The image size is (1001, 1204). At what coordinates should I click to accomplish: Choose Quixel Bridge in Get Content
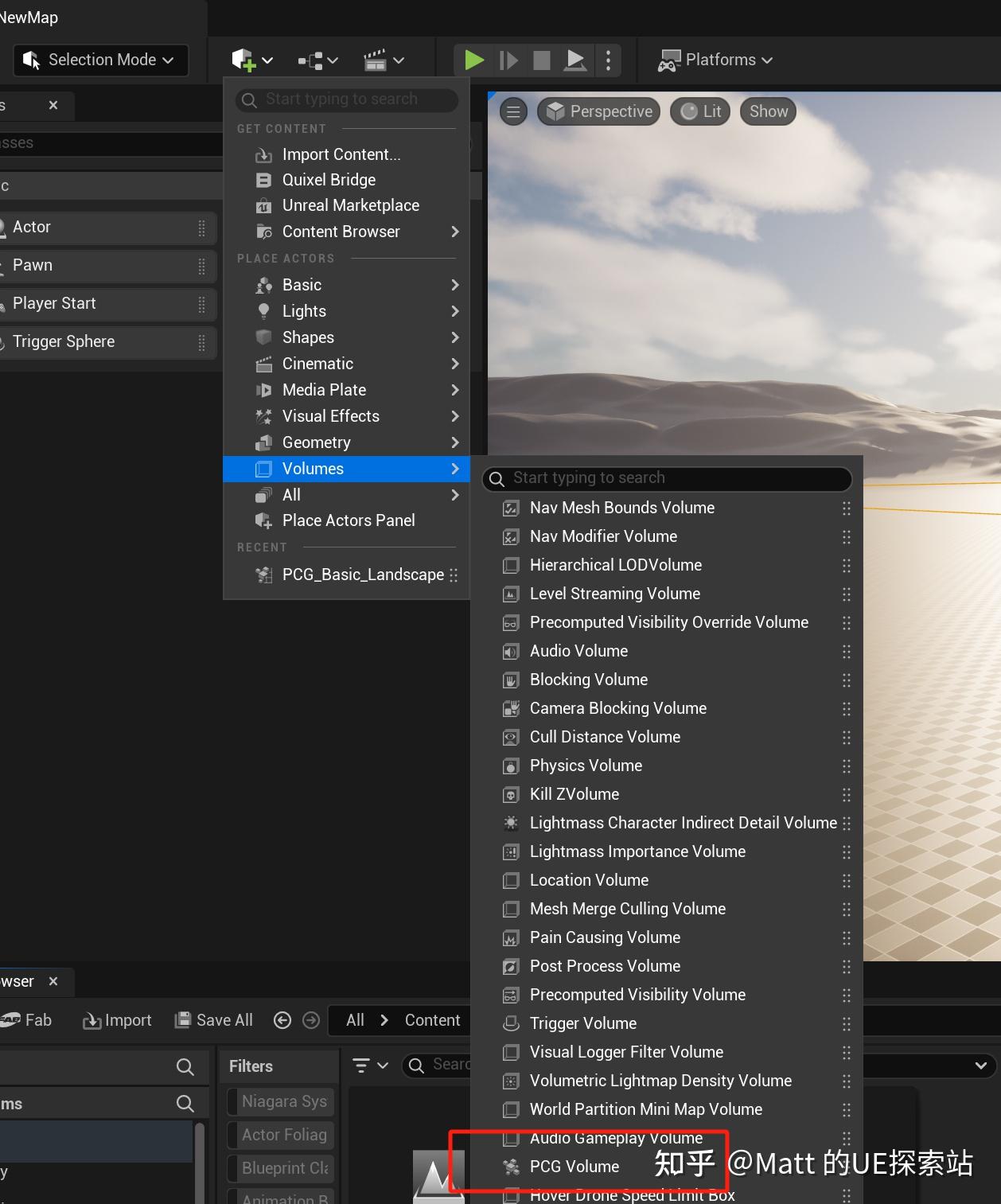[x=329, y=180]
